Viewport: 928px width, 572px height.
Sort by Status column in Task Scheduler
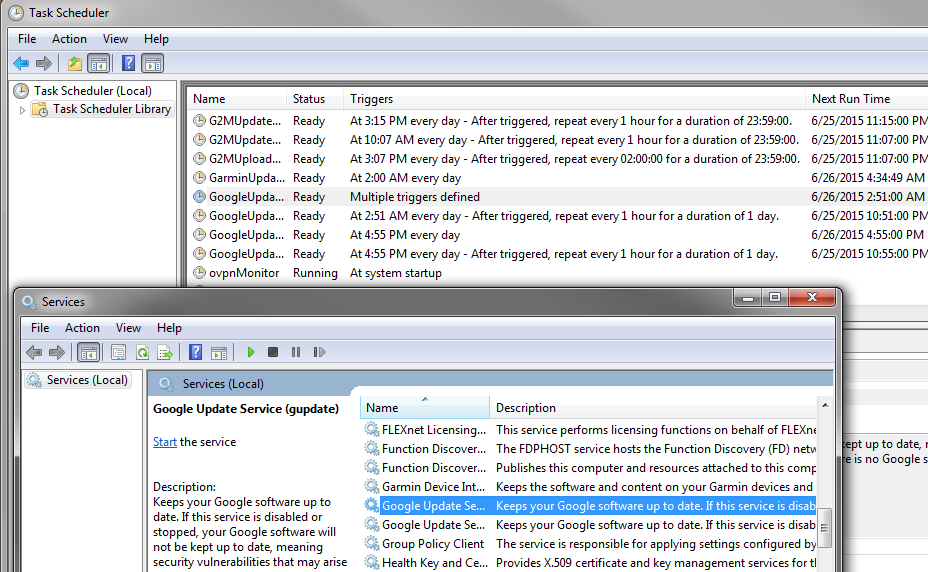tap(315, 99)
